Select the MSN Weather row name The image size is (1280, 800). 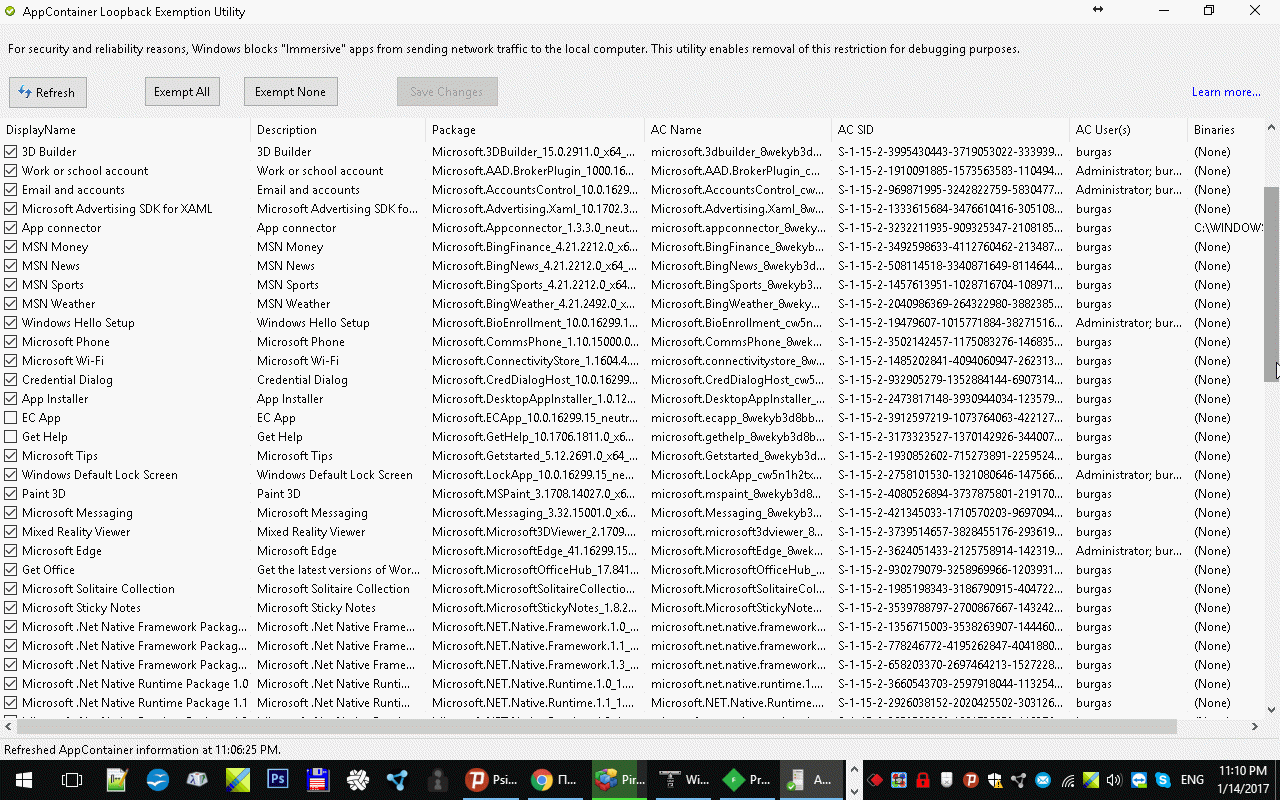[59, 304]
